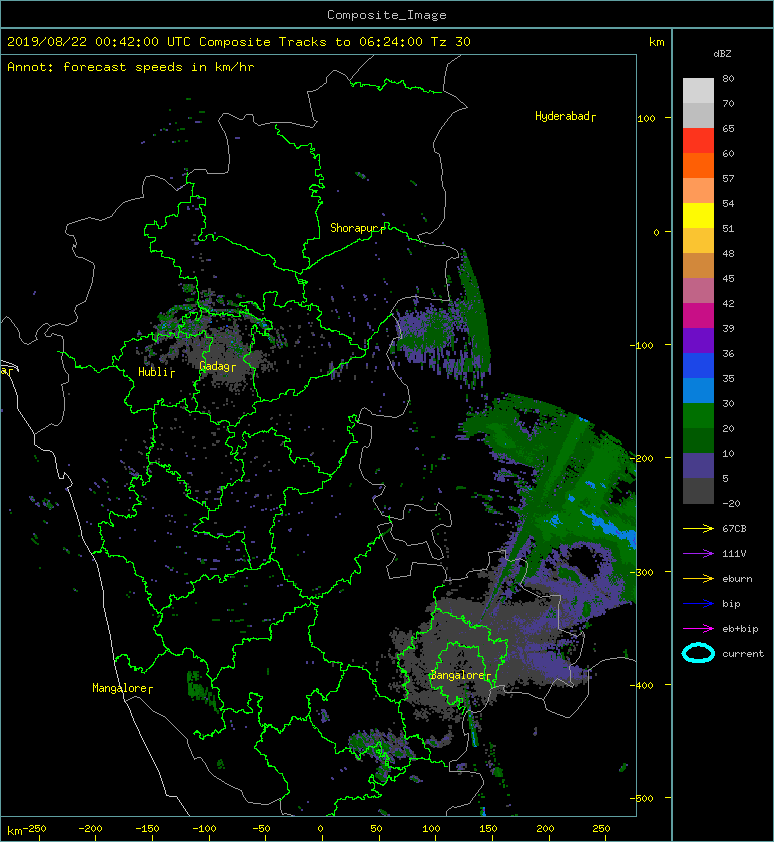This screenshot has width=774, height=842.
Task: Click the Mangalore city label
Action: click(x=122, y=688)
